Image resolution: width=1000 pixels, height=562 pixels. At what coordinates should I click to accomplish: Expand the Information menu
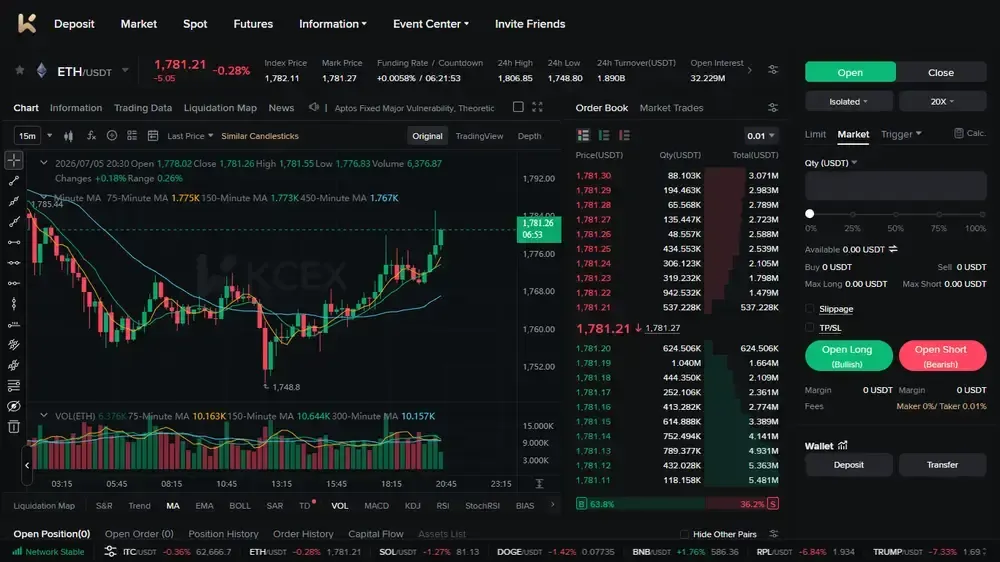(x=333, y=24)
